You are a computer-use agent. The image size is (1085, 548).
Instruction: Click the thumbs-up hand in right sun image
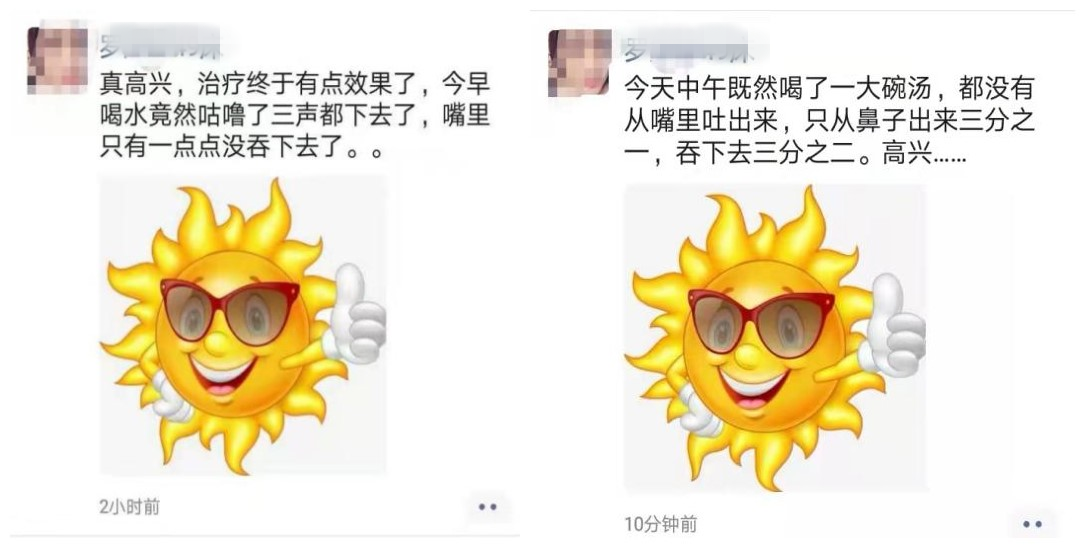(895, 325)
